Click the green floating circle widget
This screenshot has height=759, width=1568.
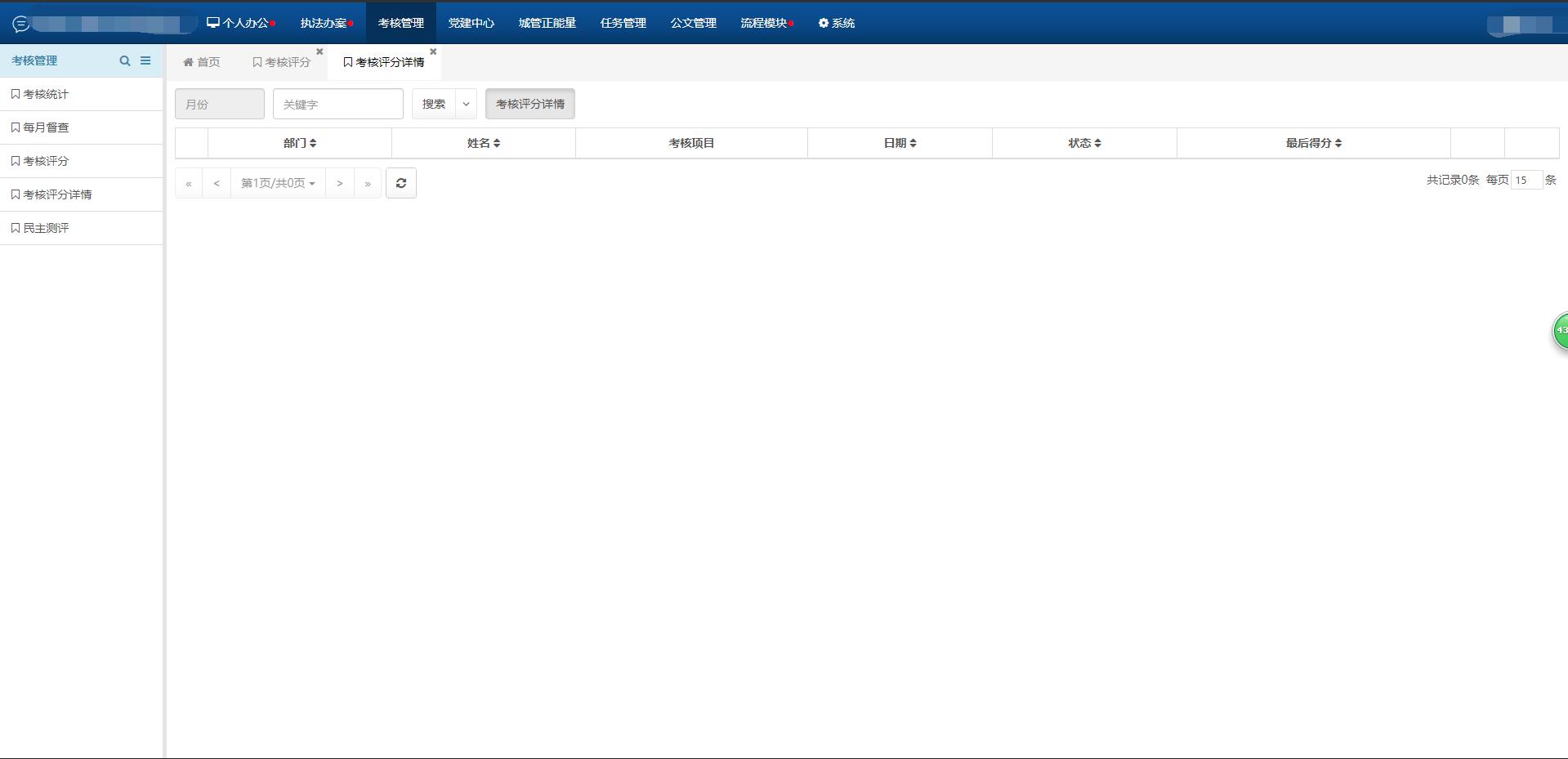click(1560, 331)
